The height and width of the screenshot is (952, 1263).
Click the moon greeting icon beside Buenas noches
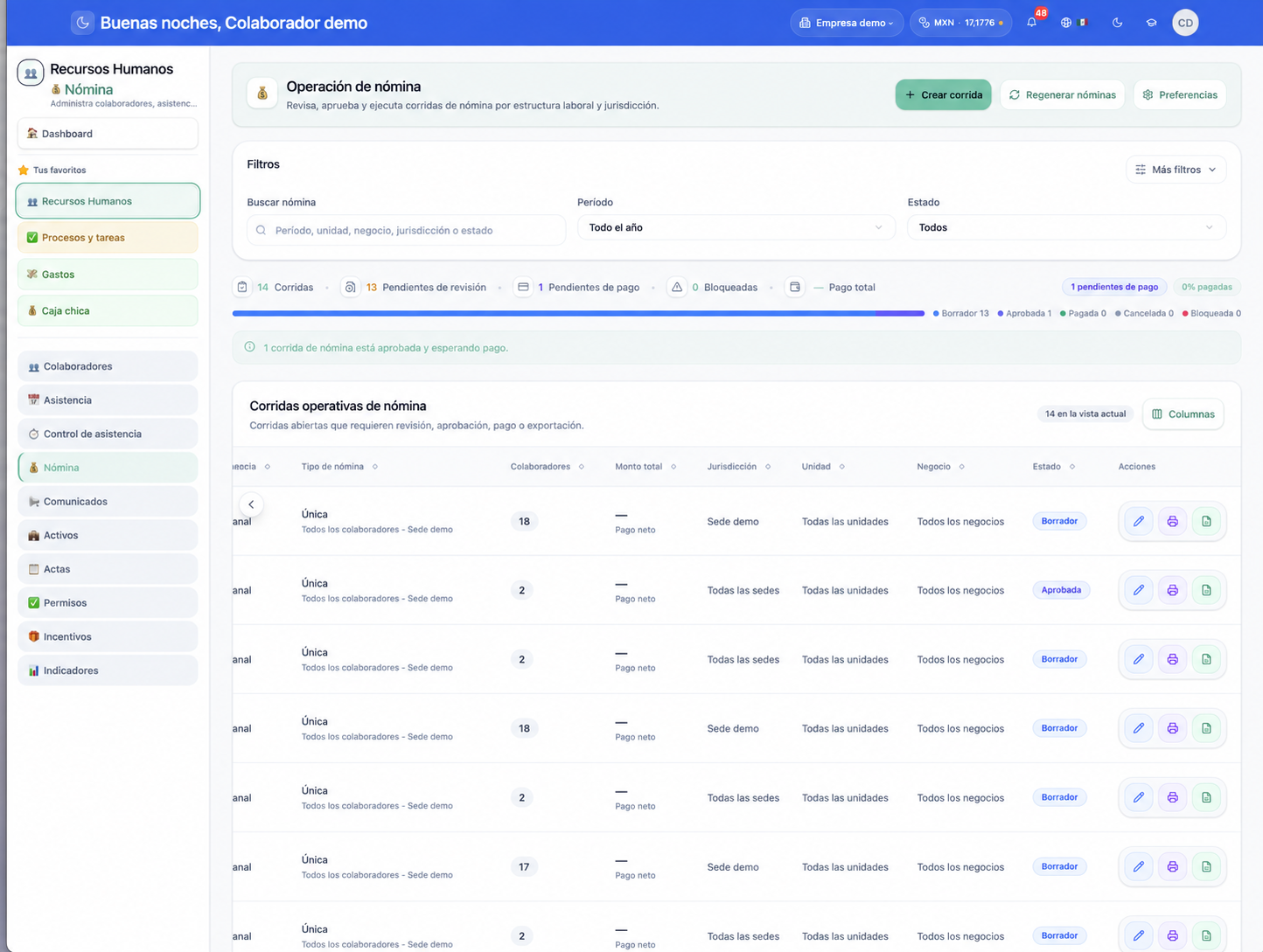pyautogui.click(x=82, y=23)
